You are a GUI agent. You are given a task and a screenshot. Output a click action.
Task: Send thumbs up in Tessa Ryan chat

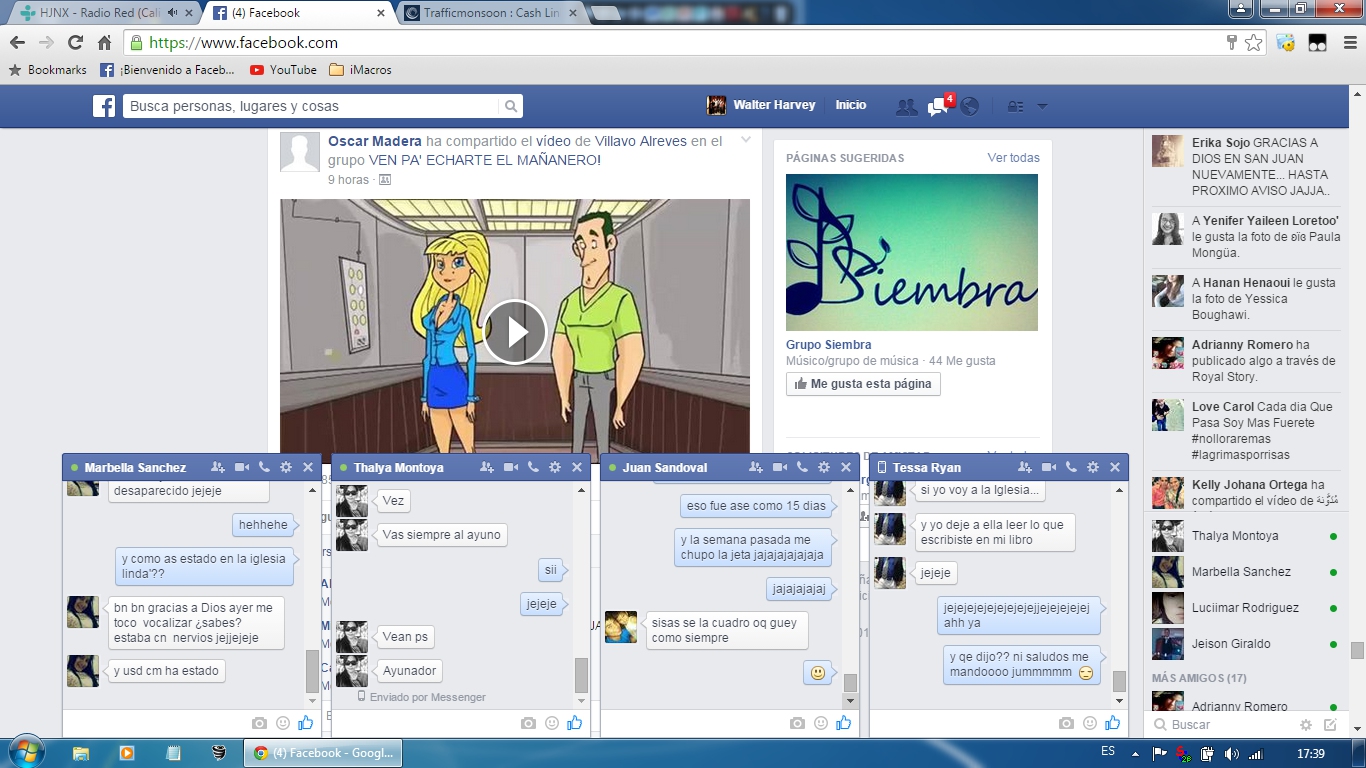pyautogui.click(x=1113, y=722)
